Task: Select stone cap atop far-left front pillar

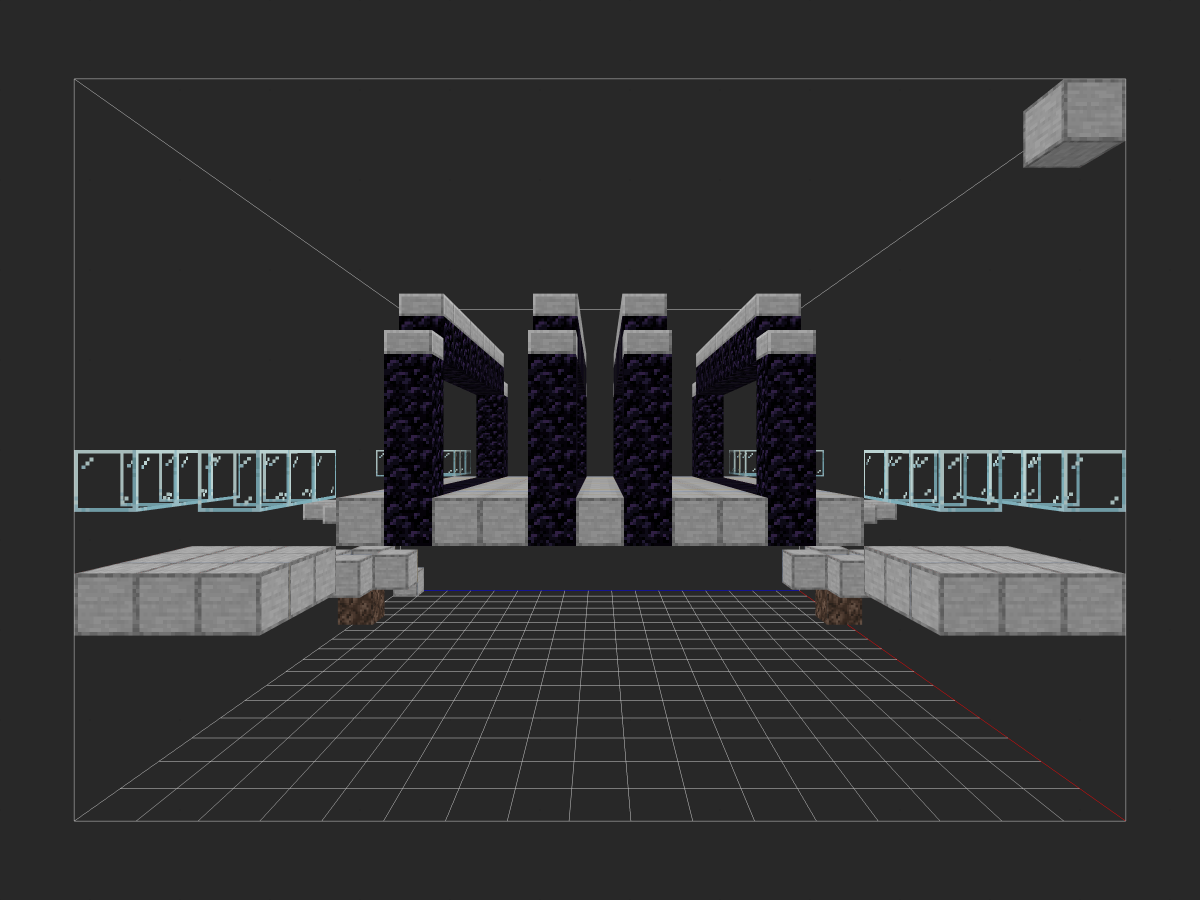Action: pos(412,342)
